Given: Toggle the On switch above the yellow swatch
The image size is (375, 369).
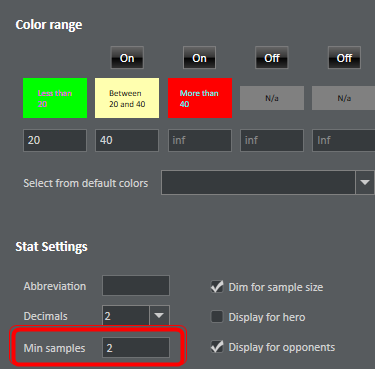Looking at the screenshot, I should click(x=127, y=58).
